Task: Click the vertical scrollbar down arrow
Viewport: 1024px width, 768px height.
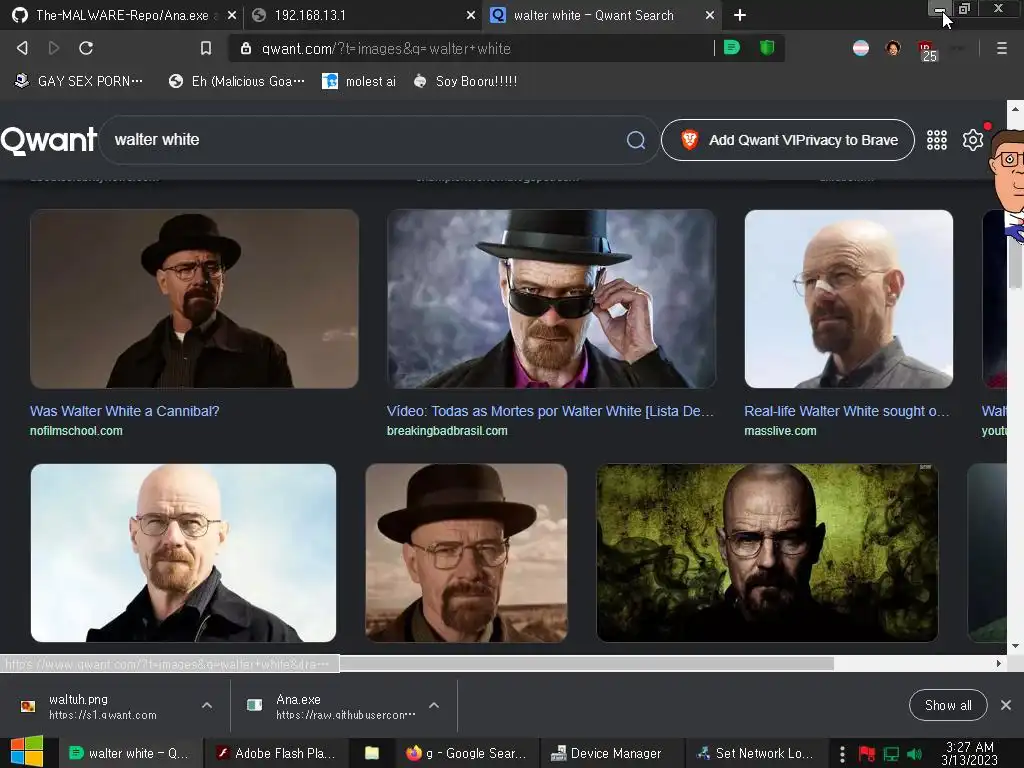Action: pyautogui.click(x=1015, y=647)
